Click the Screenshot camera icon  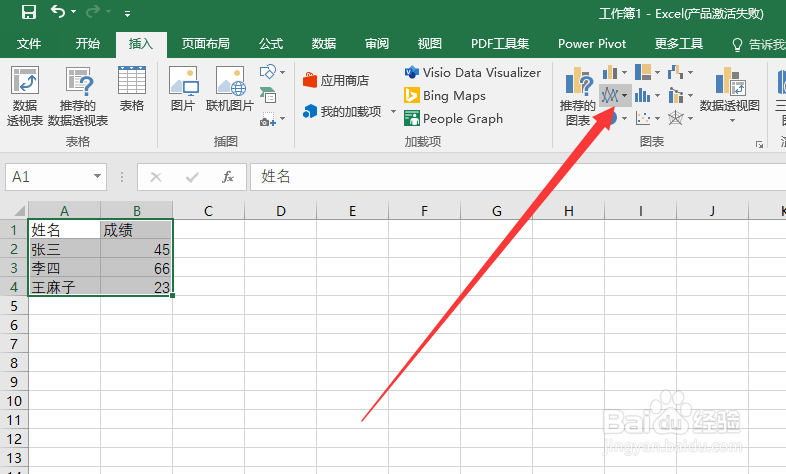268,119
